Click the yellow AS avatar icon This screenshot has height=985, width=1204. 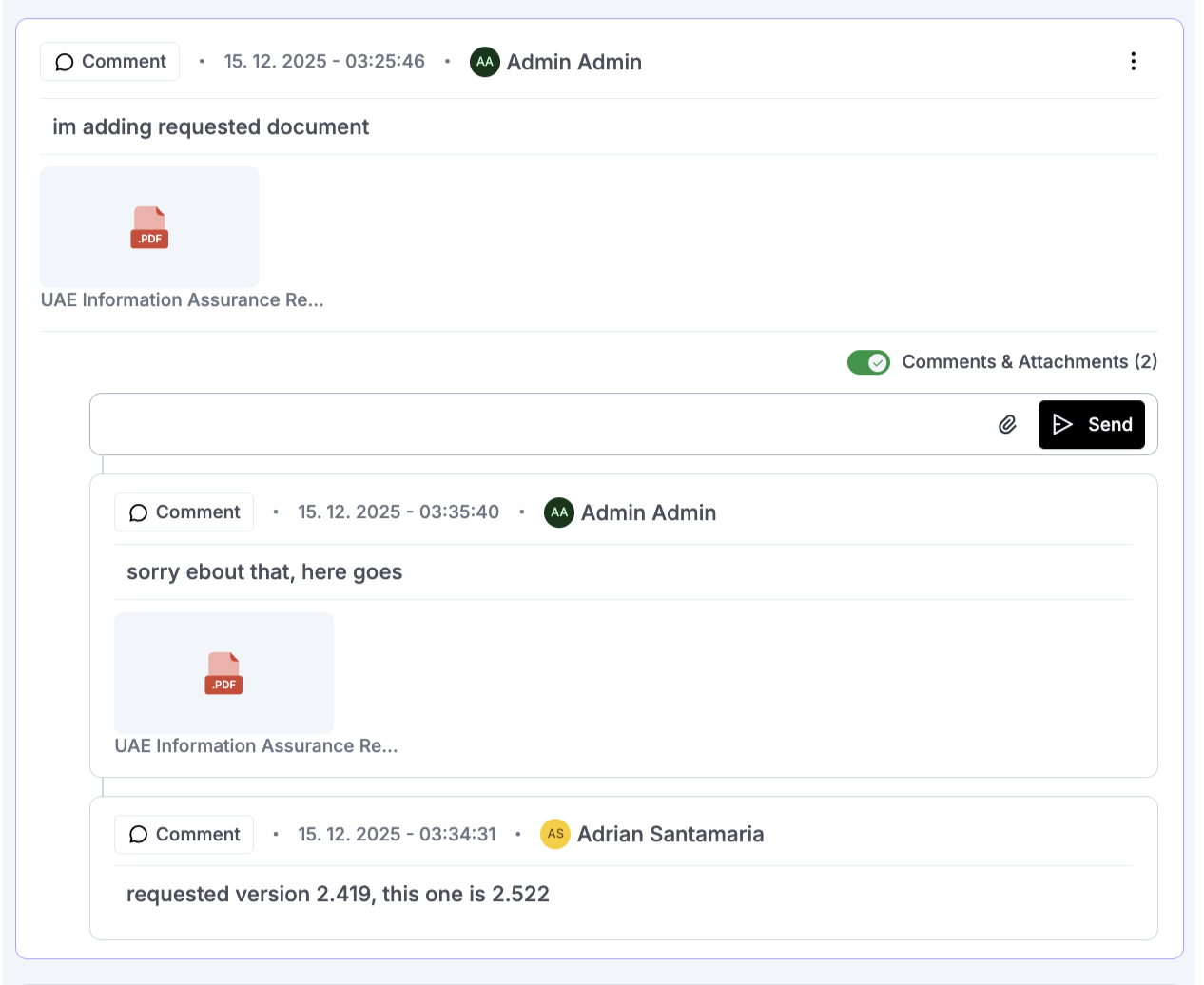pos(555,834)
